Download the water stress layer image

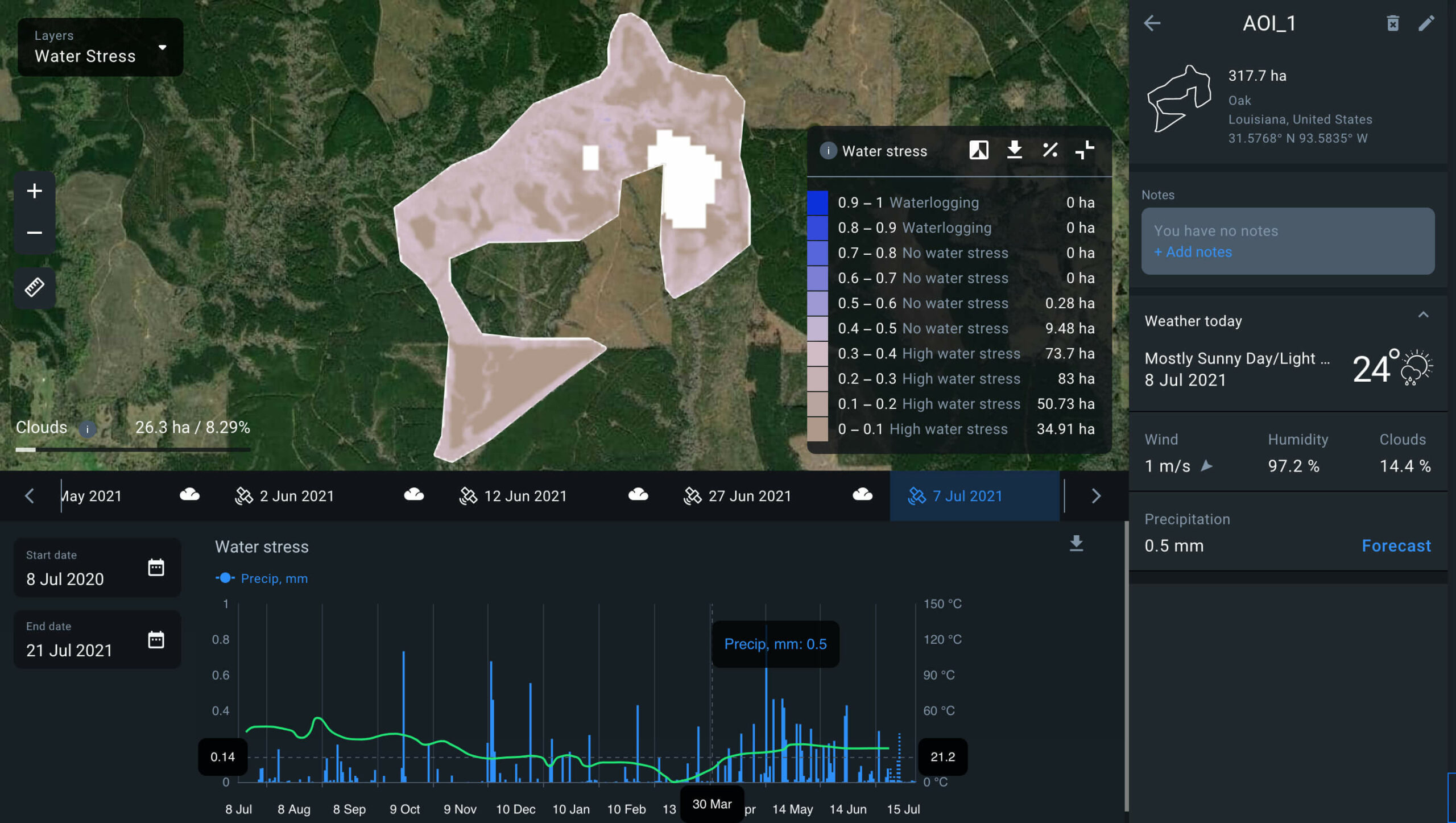[1014, 150]
